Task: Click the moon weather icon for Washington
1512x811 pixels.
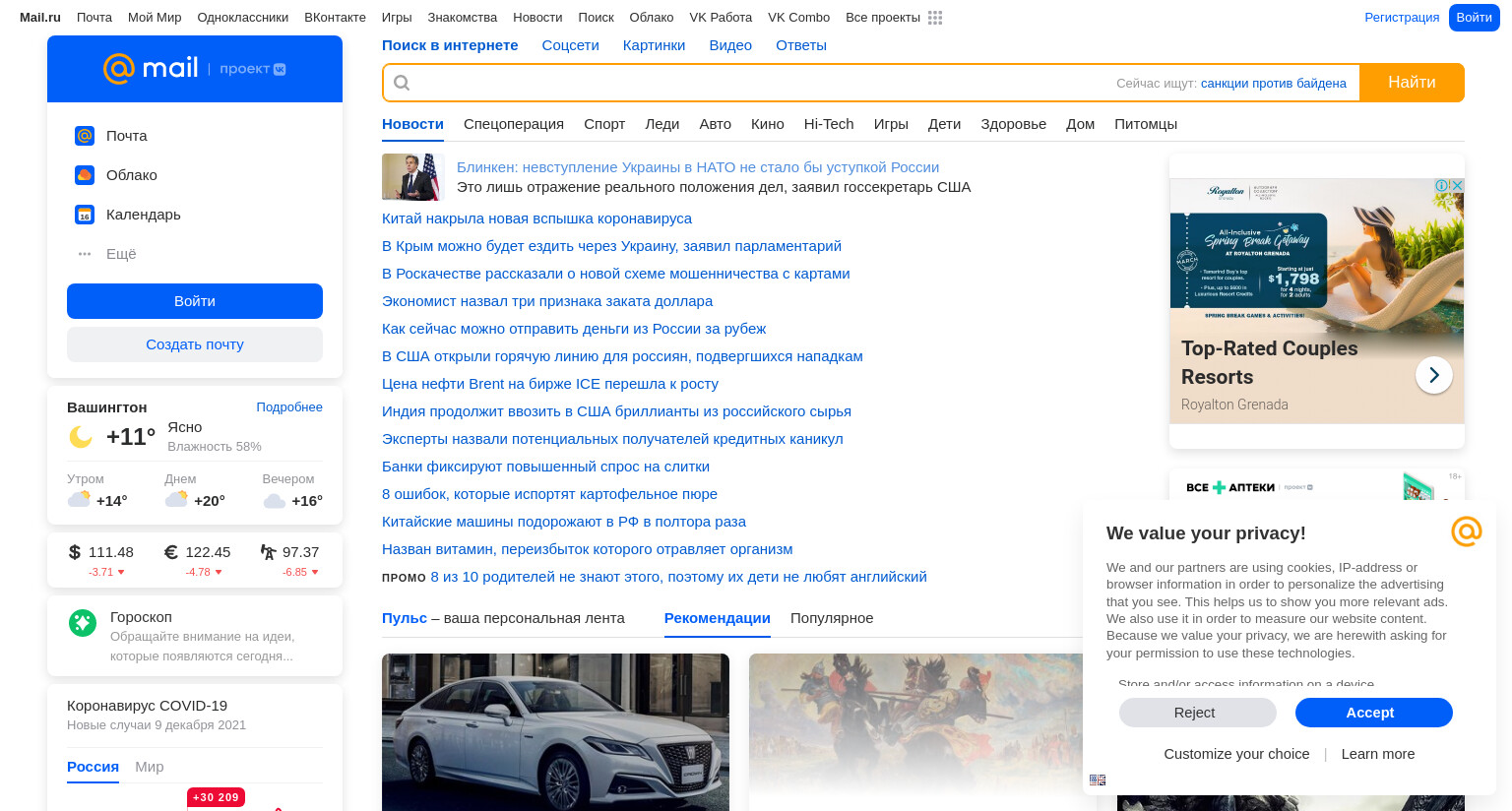Action: click(81, 437)
